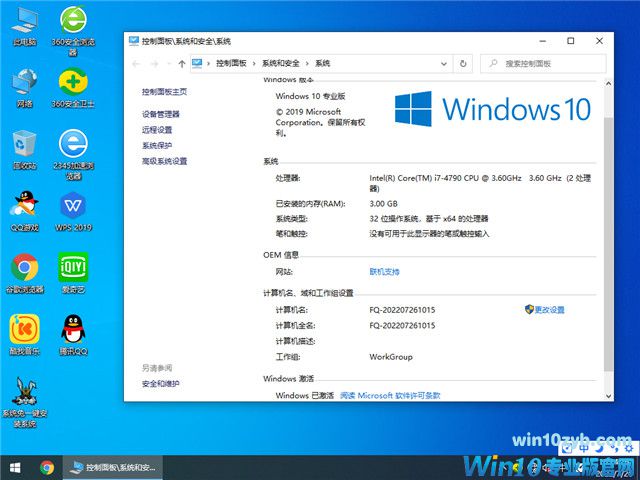Screen dimensions: 640x480
Task: Read Microsoft software license terms link
Action: click(x=390, y=396)
